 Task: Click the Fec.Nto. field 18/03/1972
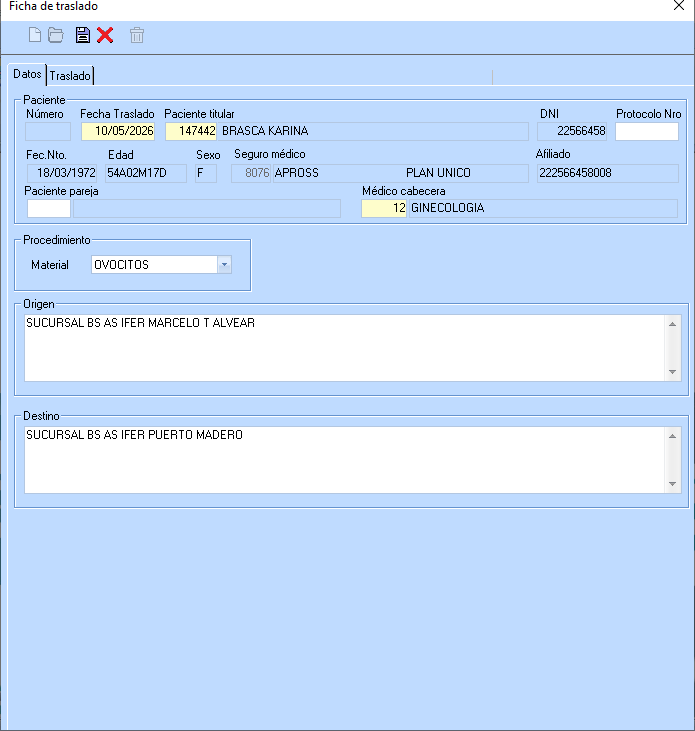point(62,173)
